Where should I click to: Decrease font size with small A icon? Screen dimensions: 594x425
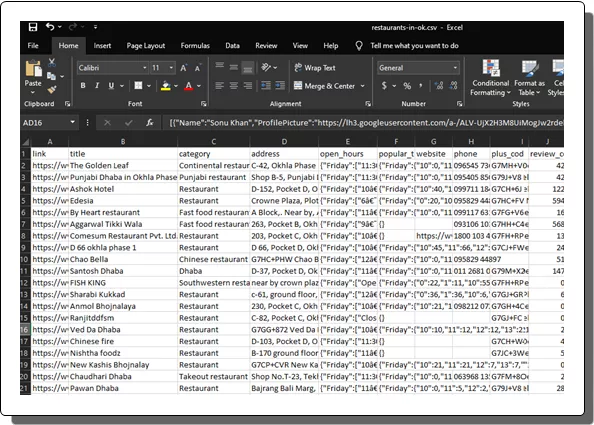pyautogui.click(x=197, y=68)
